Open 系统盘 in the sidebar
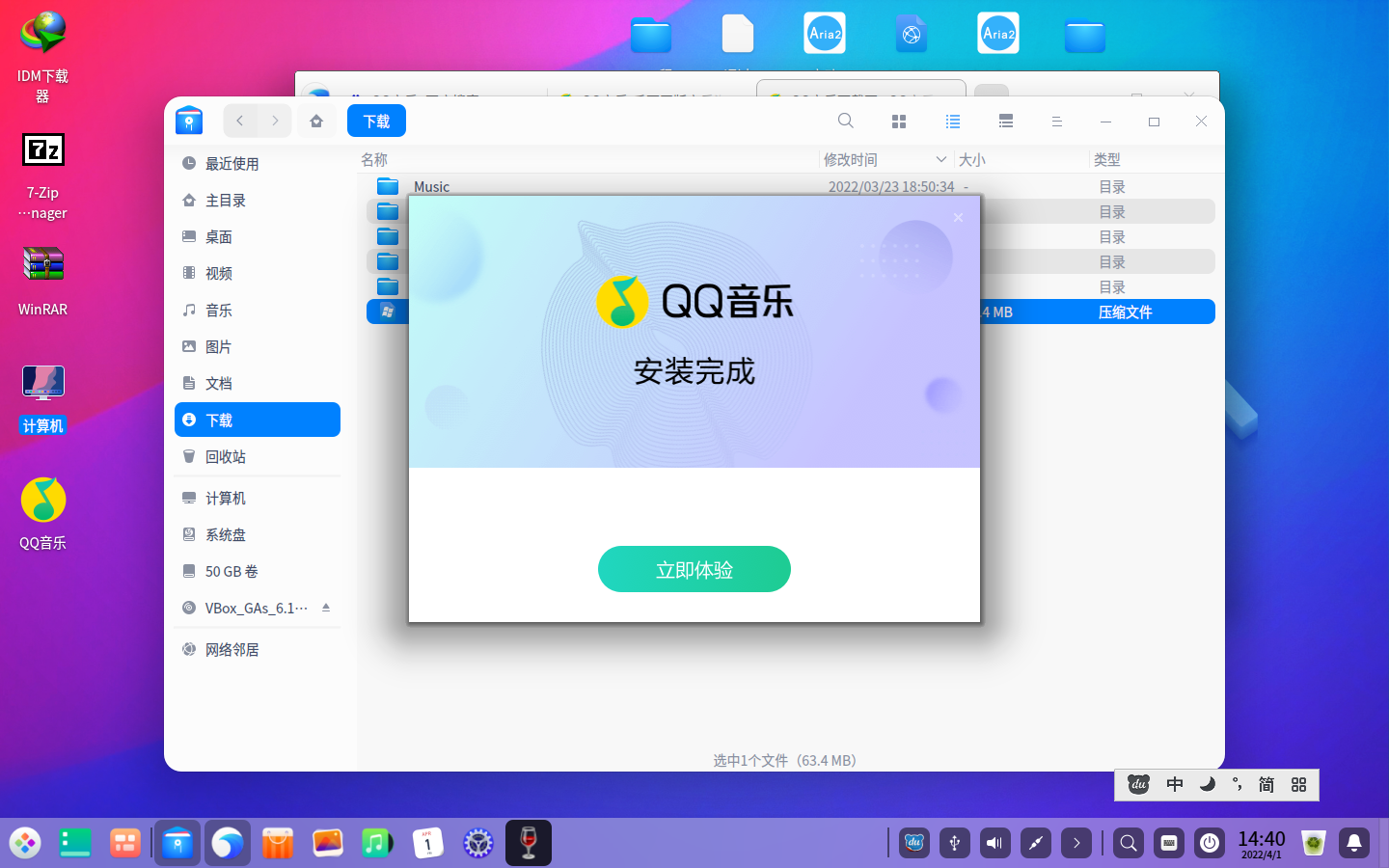This screenshot has width=1389, height=868. 258,534
